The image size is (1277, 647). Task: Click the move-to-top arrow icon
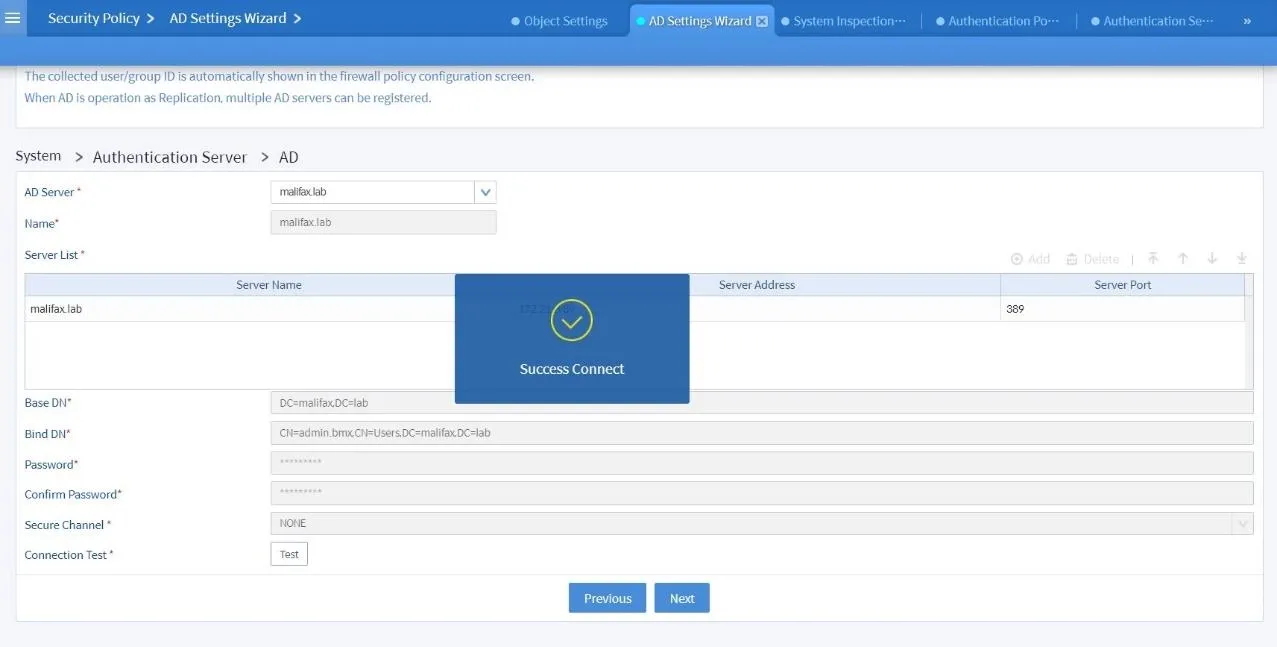point(1153,258)
